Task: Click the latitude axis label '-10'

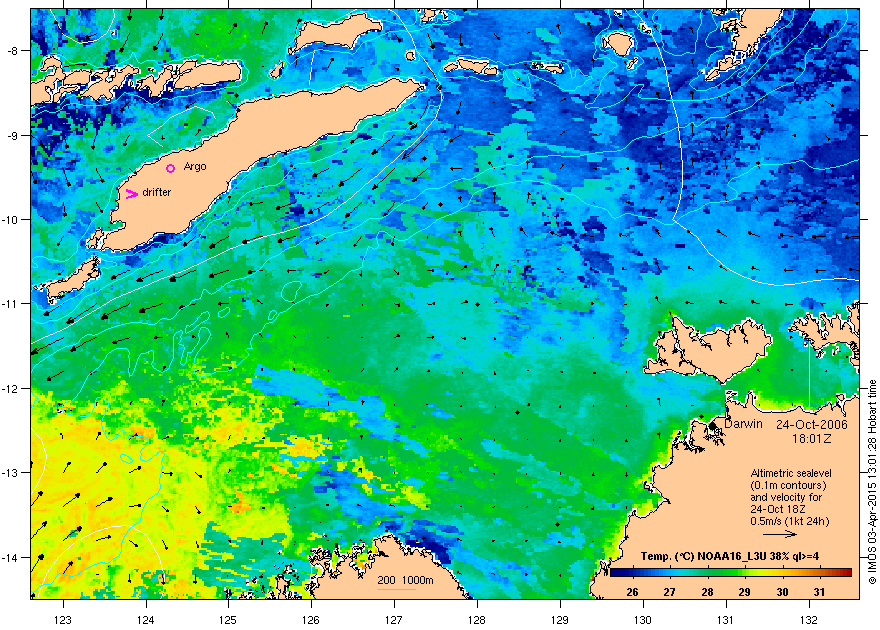Action: pos(10,219)
